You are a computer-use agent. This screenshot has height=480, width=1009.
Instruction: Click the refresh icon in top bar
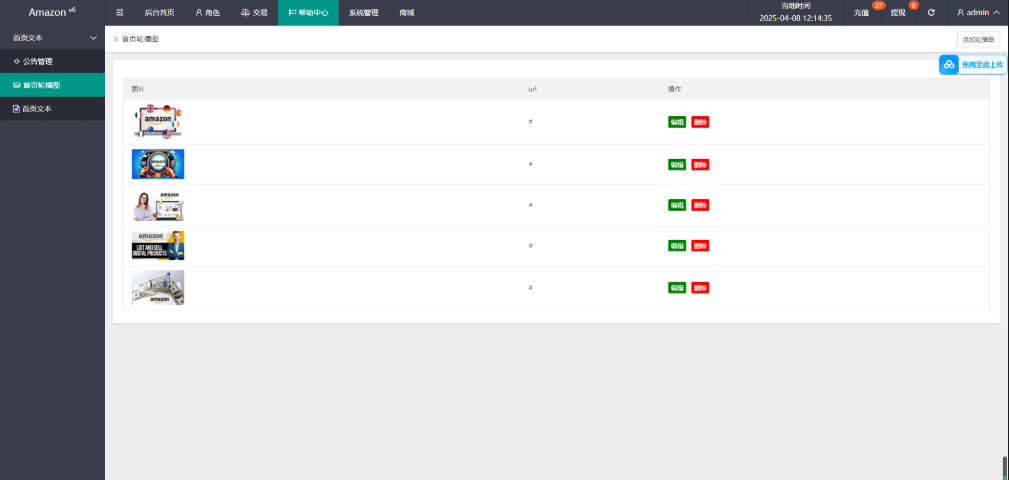(931, 12)
